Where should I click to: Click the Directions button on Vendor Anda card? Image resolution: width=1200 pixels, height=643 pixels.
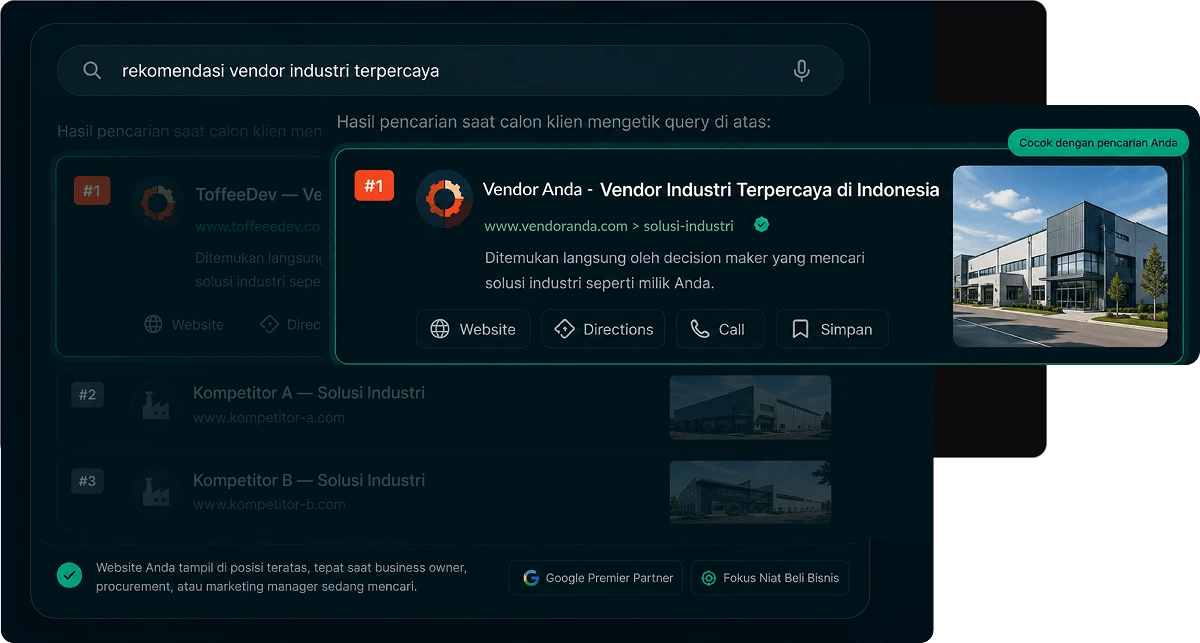[603, 329]
